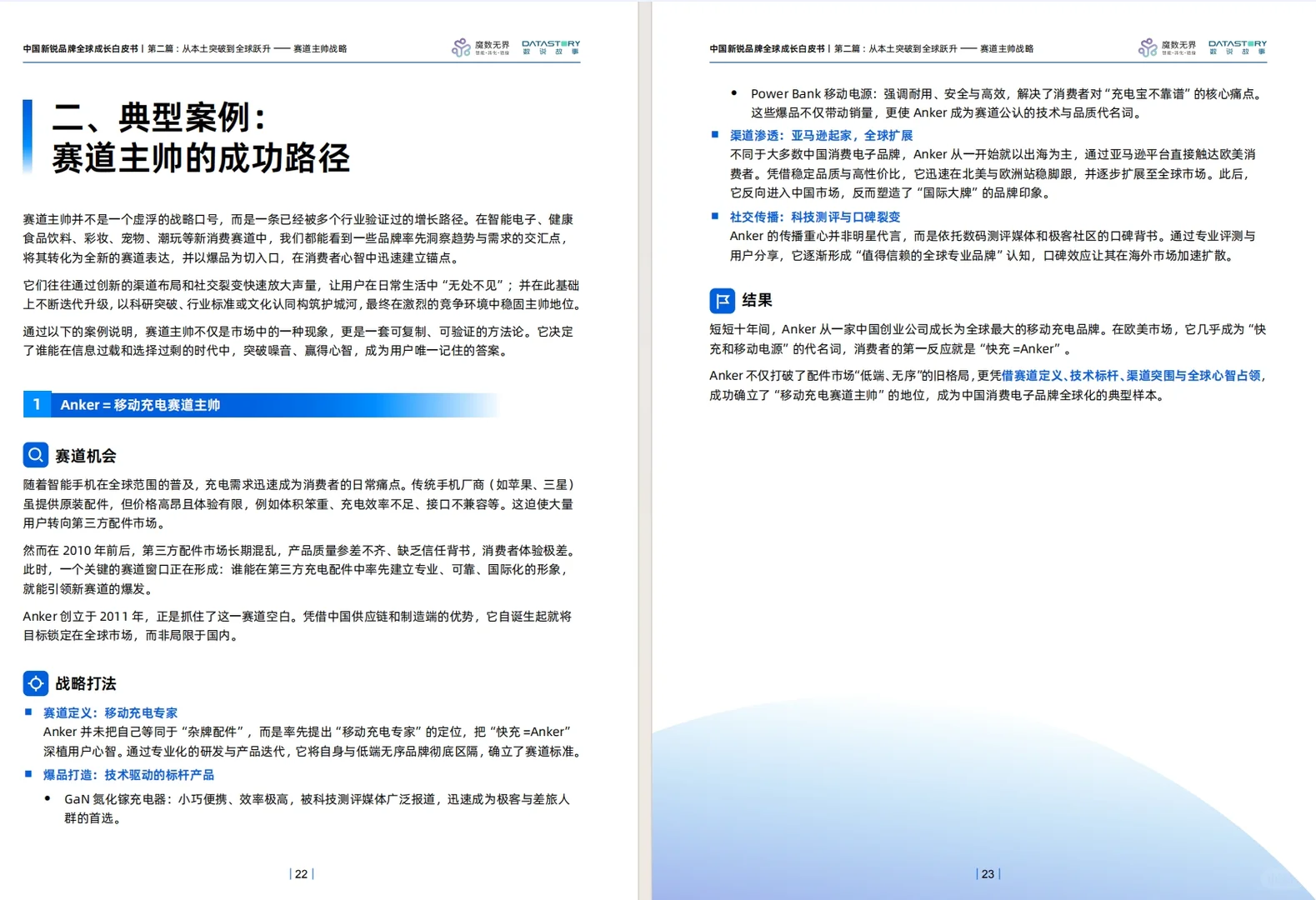Click the 魔数无界 logo on page 22
Screen dimensions: 1316x900
point(481,47)
